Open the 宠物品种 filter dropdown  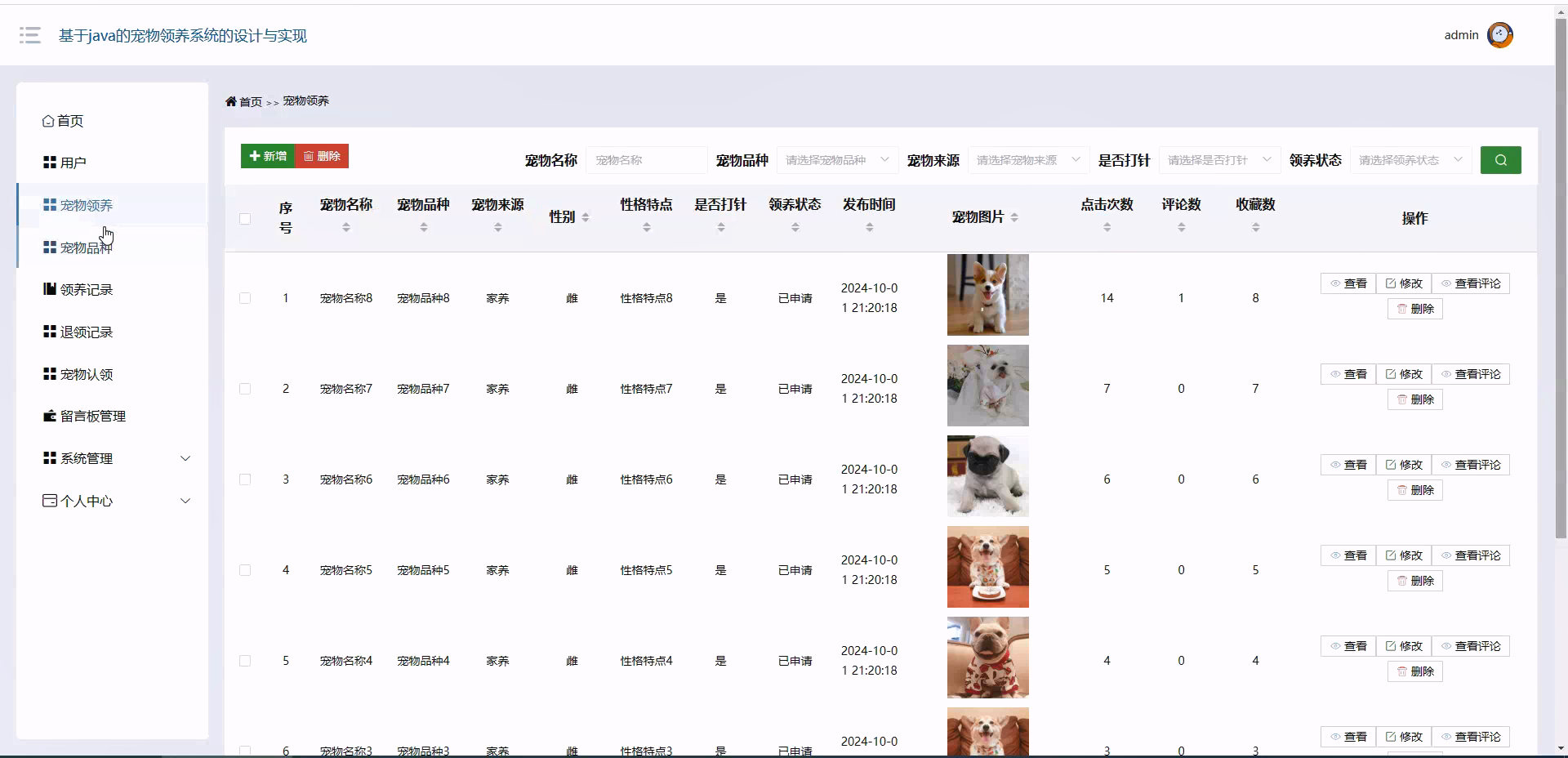[837, 160]
